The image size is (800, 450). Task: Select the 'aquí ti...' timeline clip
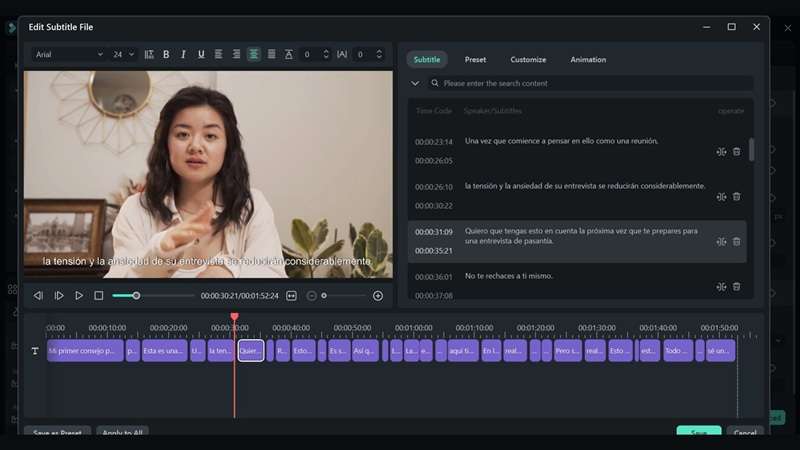click(x=463, y=351)
